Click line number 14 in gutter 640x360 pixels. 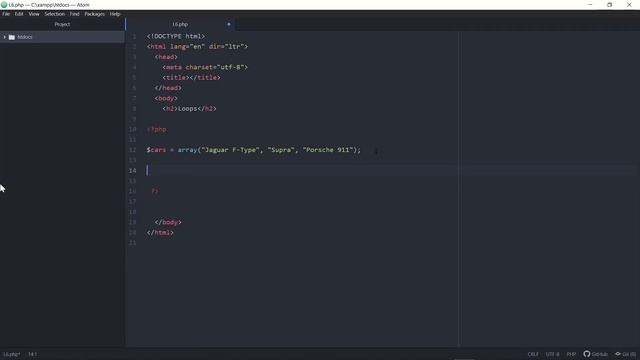click(x=132, y=171)
